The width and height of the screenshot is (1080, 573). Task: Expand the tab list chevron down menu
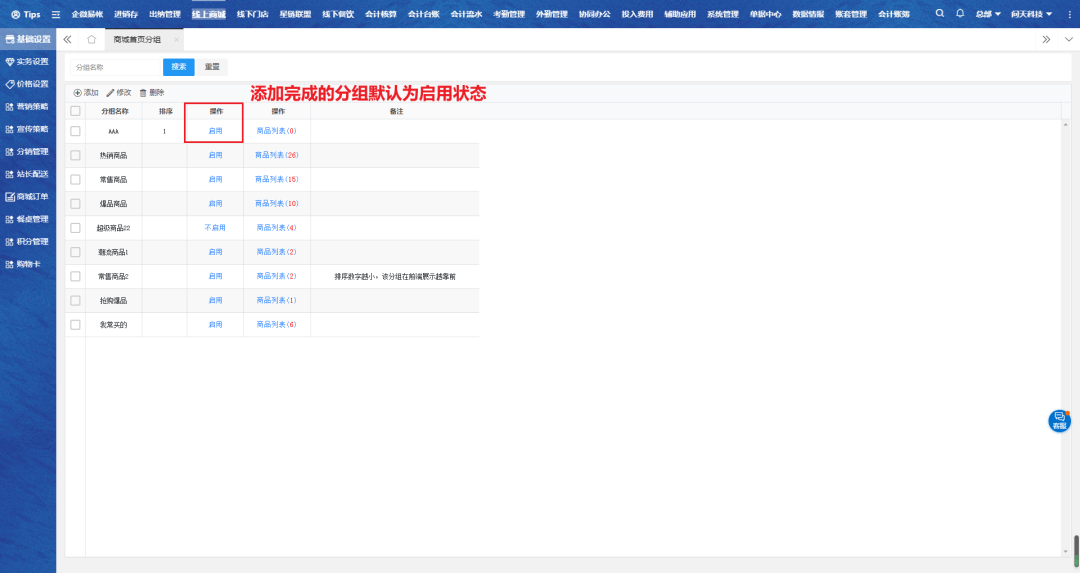pos(1068,39)
